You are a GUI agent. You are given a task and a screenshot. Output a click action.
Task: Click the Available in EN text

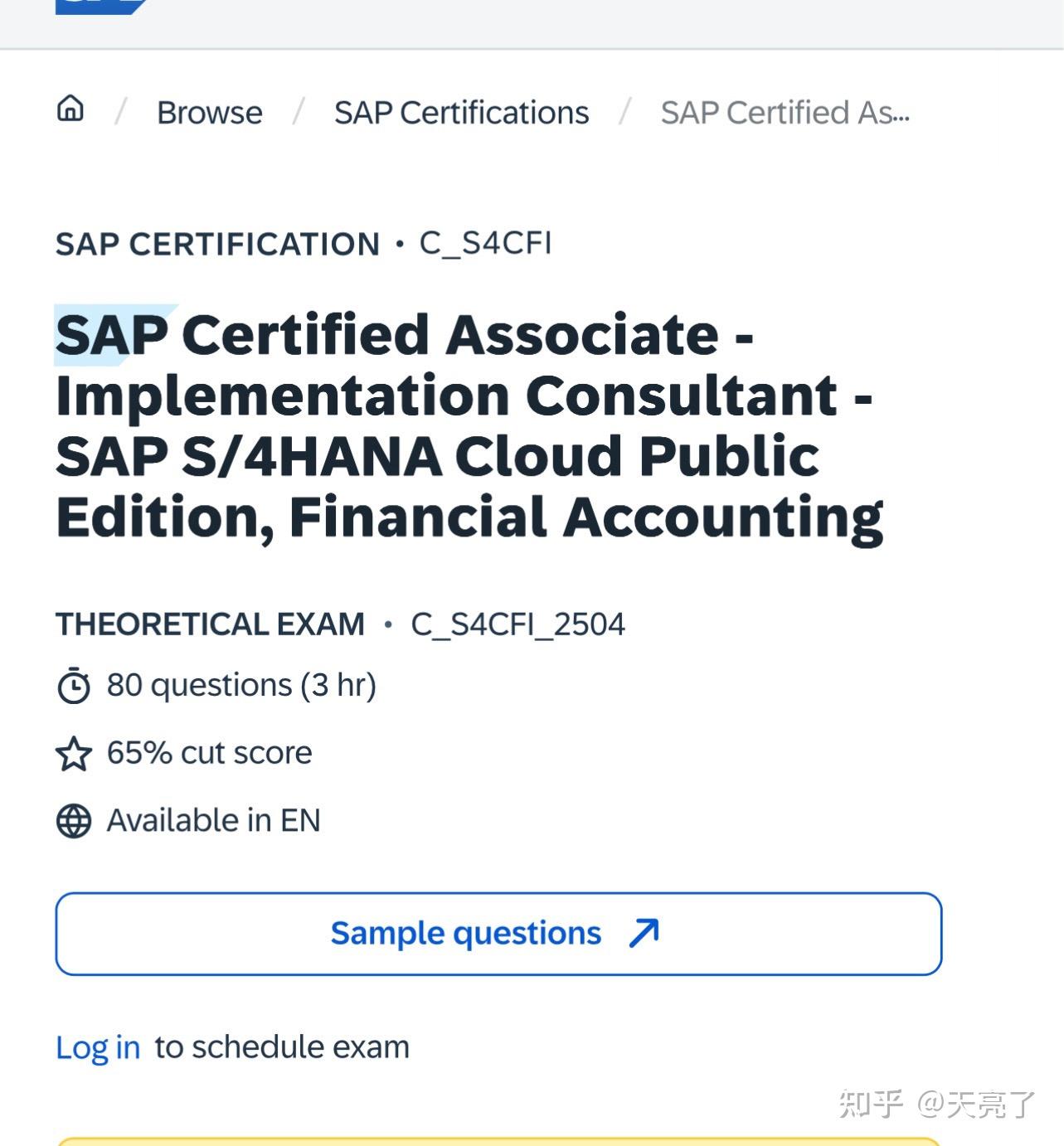coord(213,821)
